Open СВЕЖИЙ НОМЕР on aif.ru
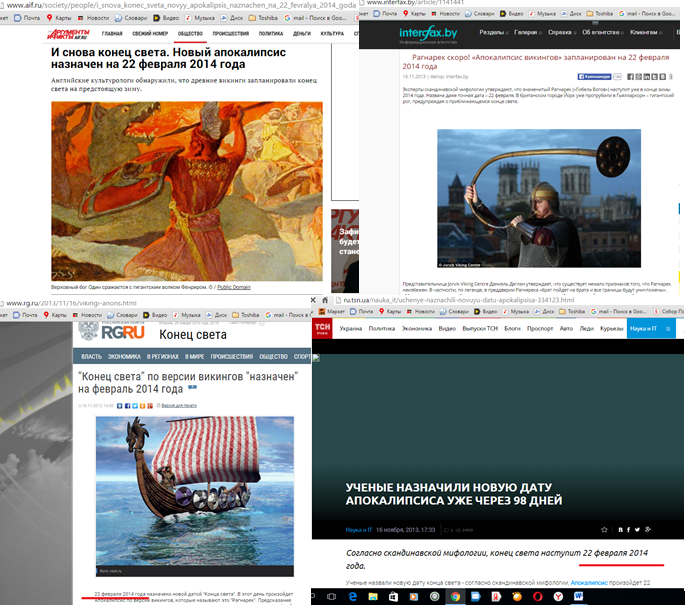 tap(150, 34)
